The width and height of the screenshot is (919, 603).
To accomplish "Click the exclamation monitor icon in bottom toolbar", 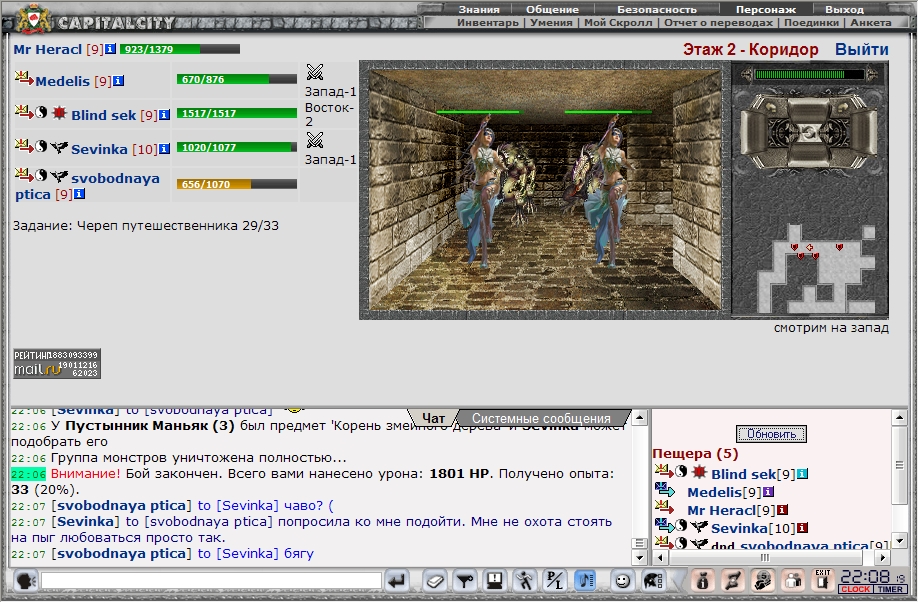I will pos(495,581).
